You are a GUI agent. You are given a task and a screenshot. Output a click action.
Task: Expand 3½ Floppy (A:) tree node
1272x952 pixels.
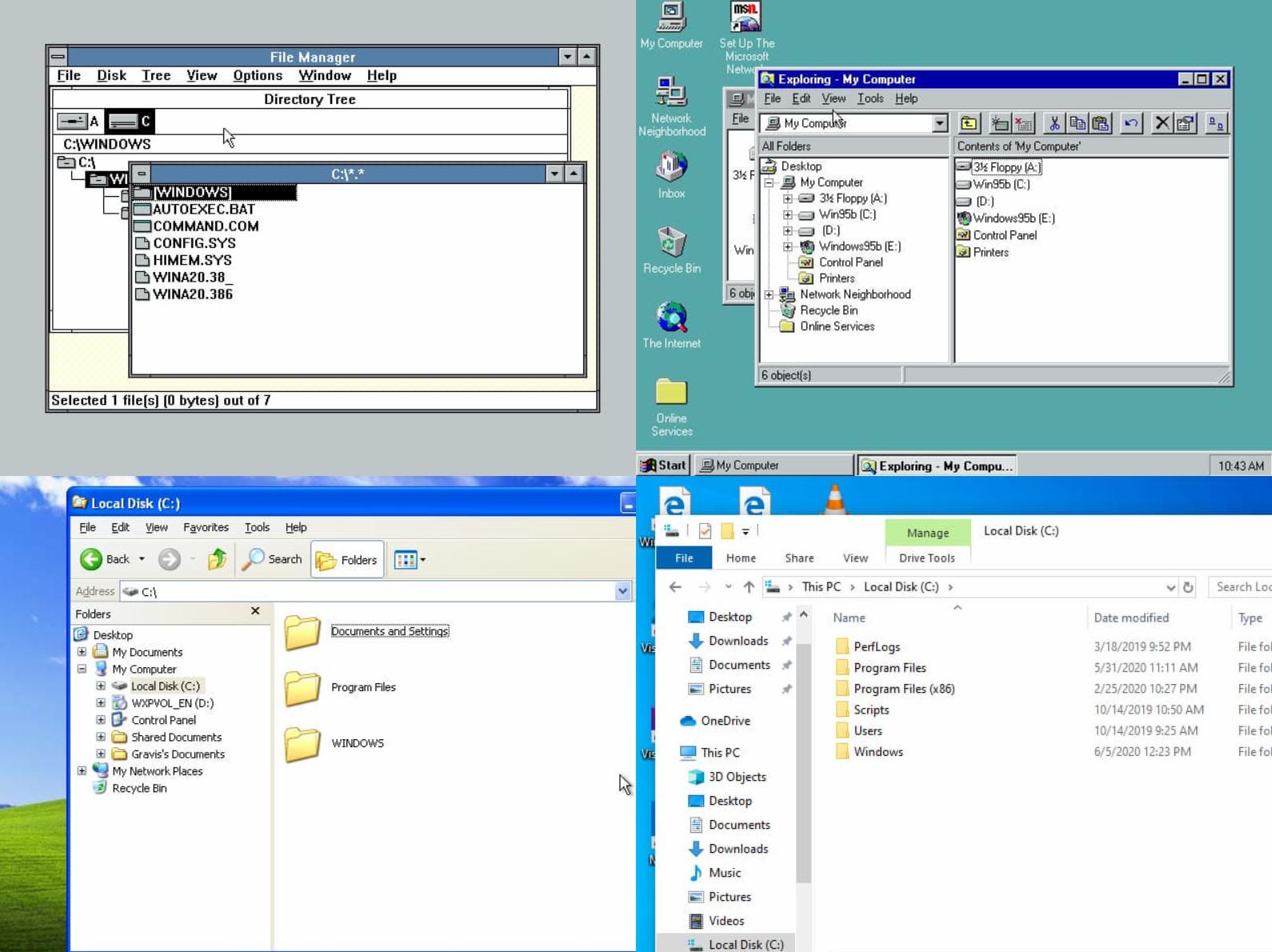pos(787,198)
